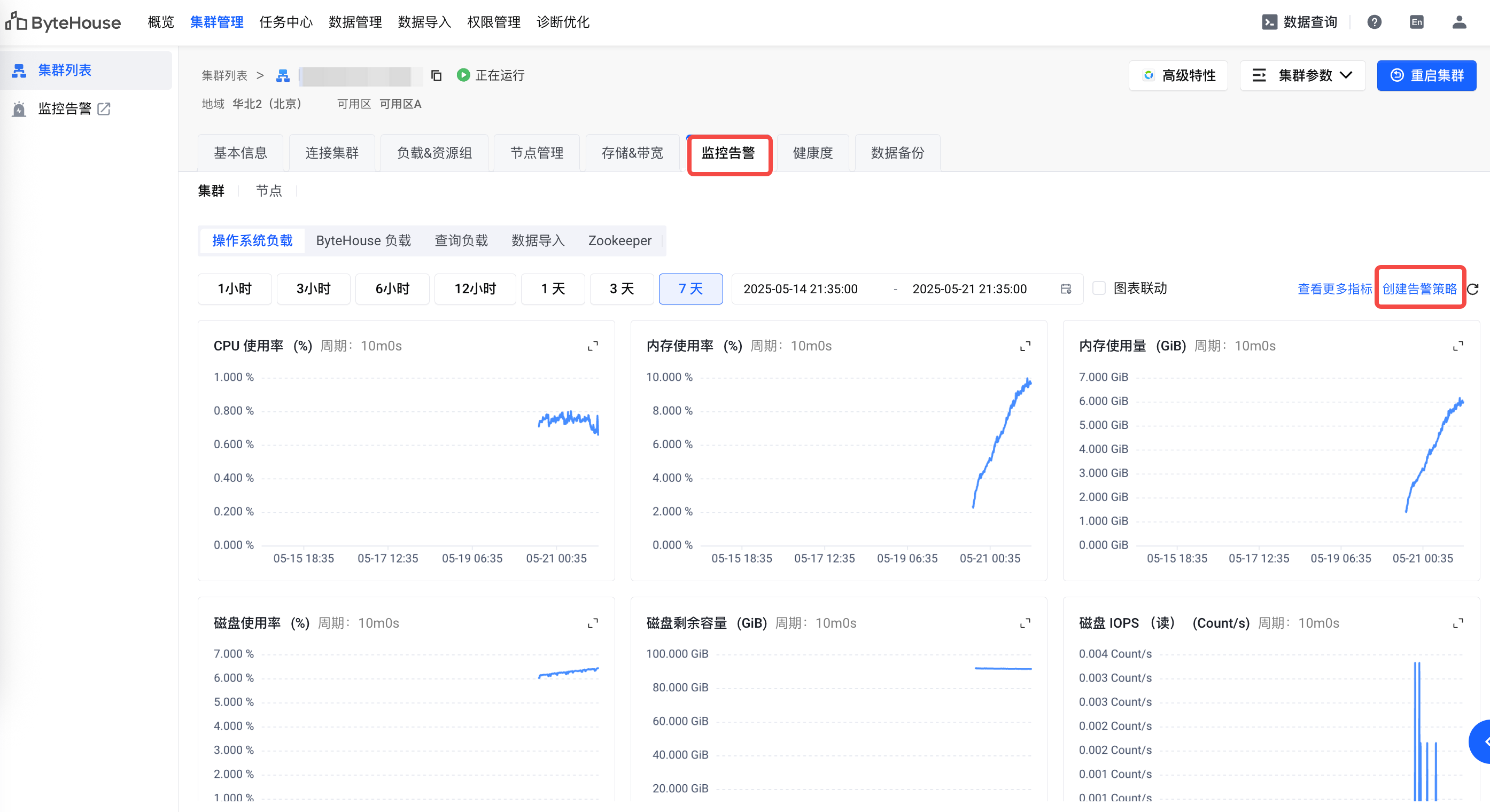Click 集群列表 breadcrumb link
The width and height of the screenshot is (1490, 812).
(x=224, y=75)
